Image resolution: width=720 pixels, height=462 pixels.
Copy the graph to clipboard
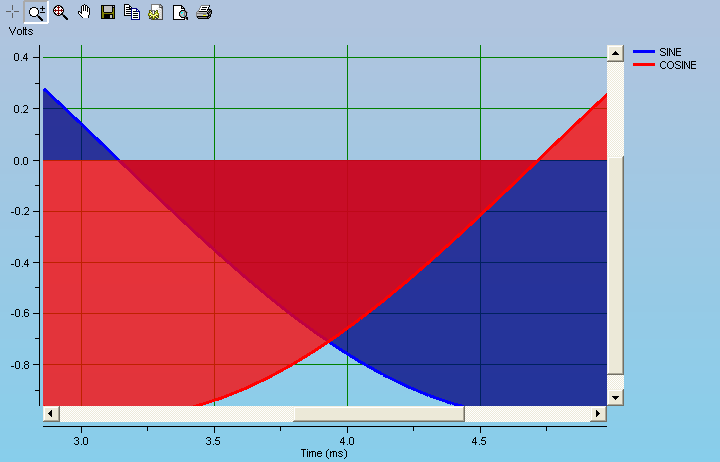click(x=131, y=13)
